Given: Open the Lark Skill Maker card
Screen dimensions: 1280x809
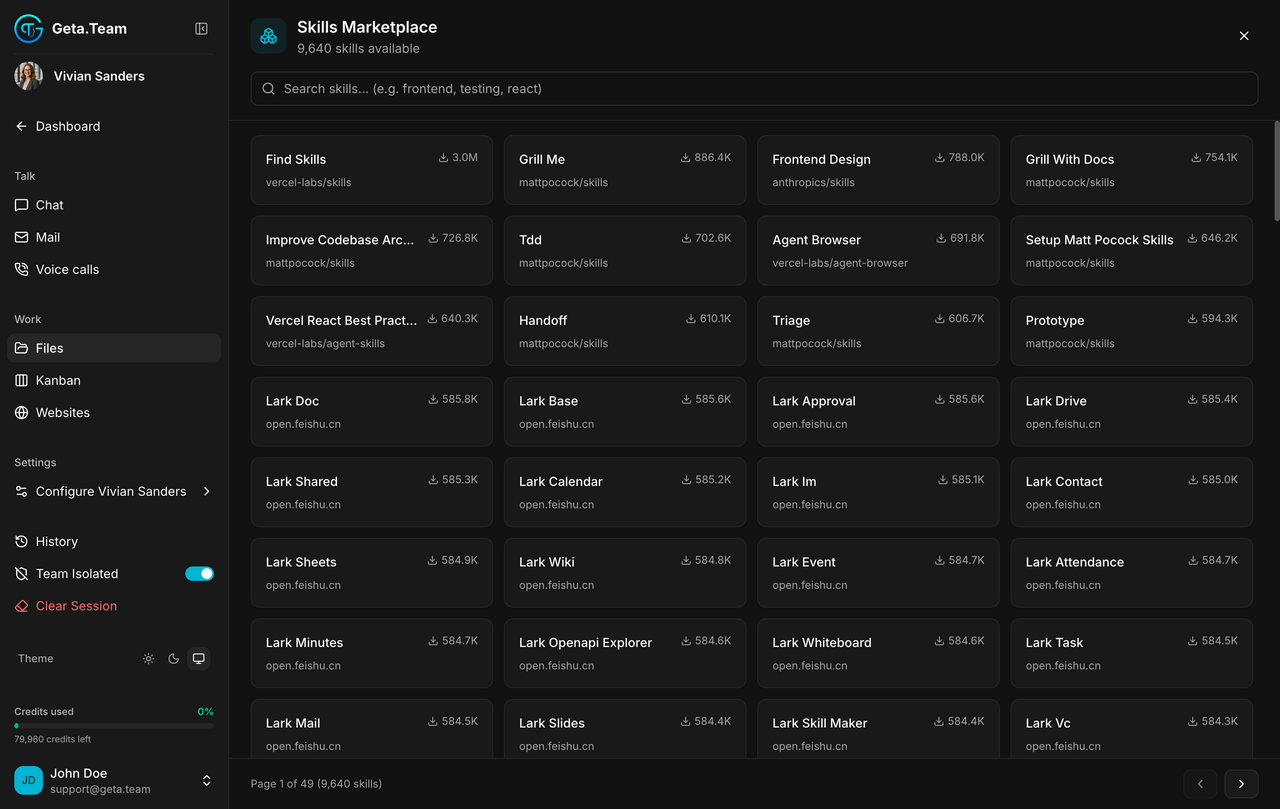Looking at the screenshot, I should [878, 729].
